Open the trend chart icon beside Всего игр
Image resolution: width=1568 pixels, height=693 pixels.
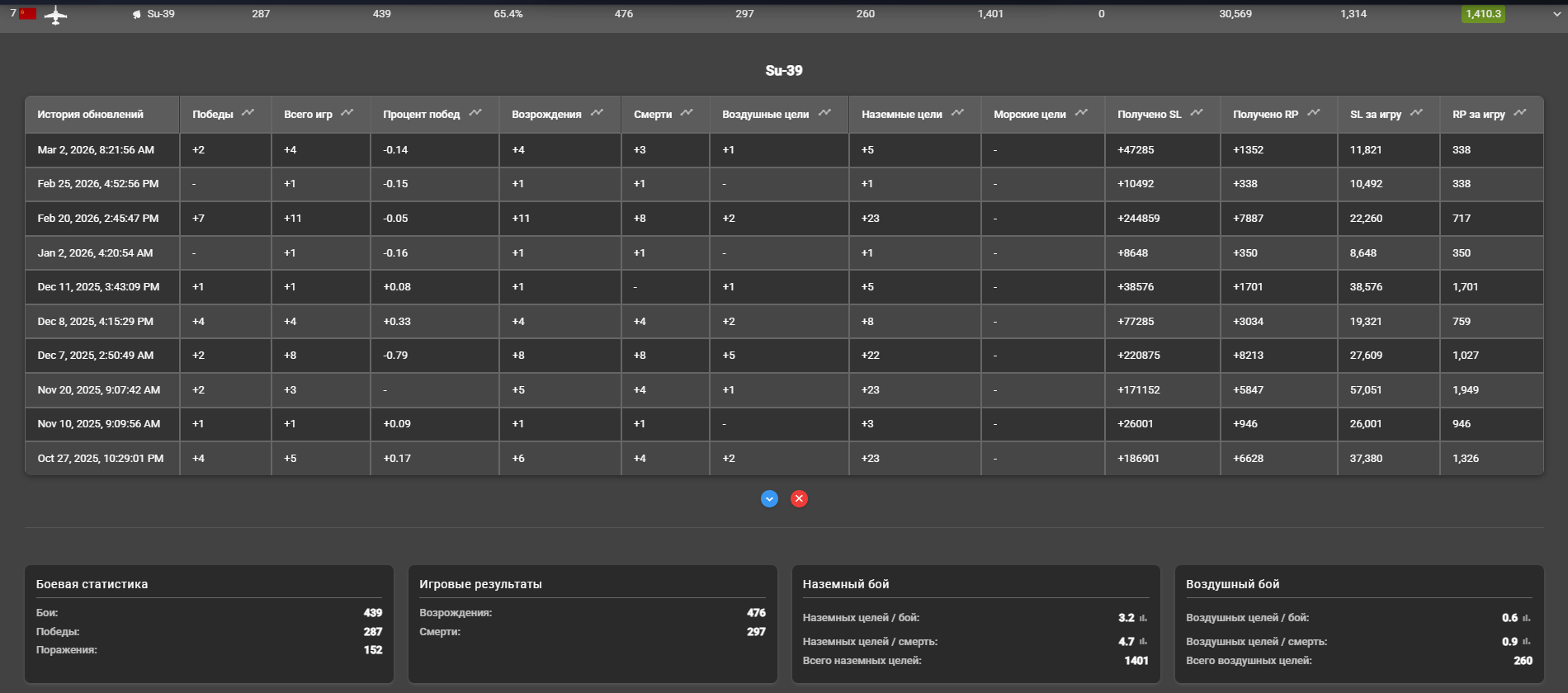point(347,113)
